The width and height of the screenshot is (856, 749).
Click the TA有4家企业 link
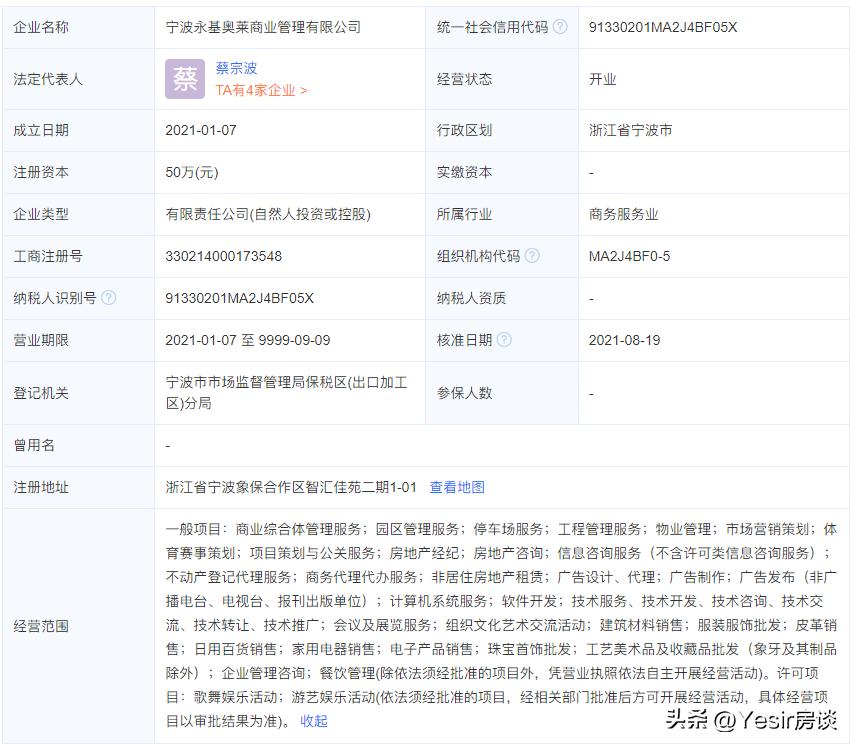254,89
